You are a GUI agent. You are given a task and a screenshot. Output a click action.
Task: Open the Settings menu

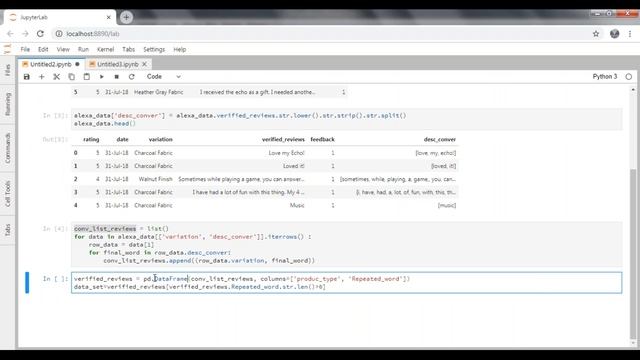click(x=154, y=49)
